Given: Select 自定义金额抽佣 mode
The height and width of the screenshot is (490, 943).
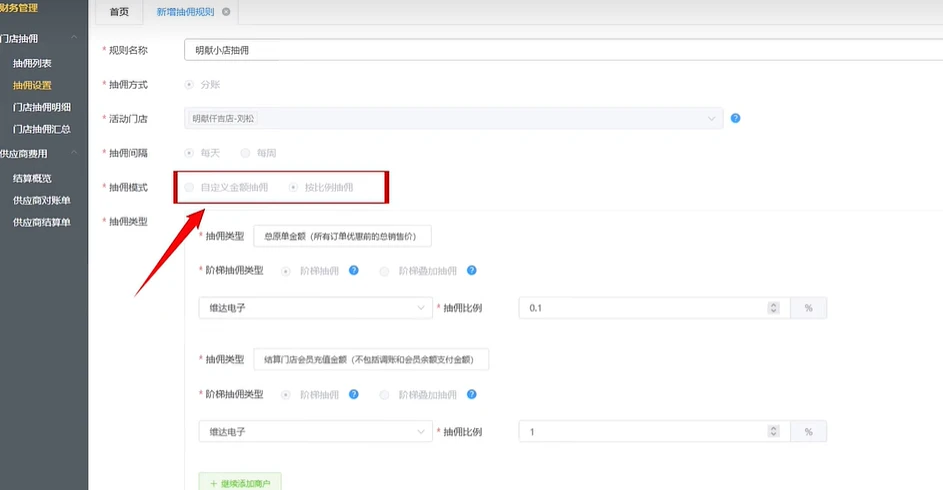Looking at the screenshot, I should tap(189, 188).
